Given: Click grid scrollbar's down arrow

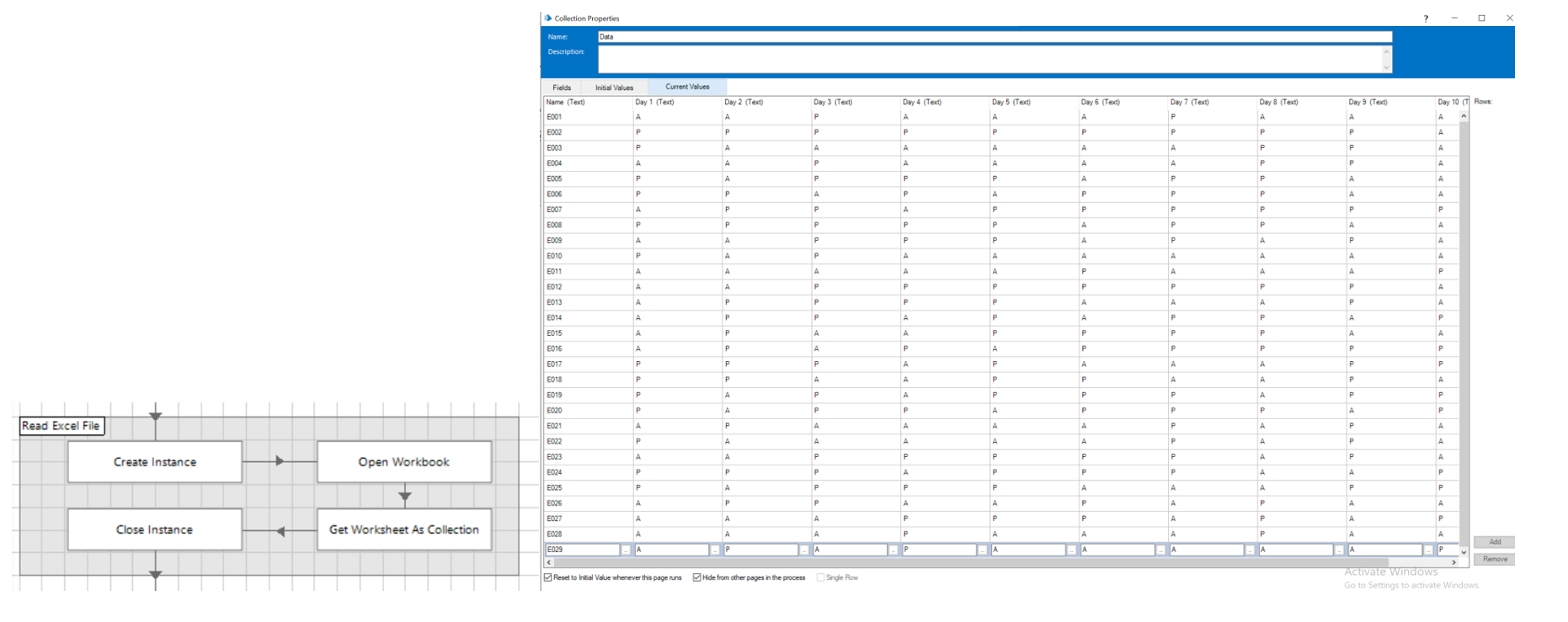Looking at the screenshot, I should coord(1464,552).
